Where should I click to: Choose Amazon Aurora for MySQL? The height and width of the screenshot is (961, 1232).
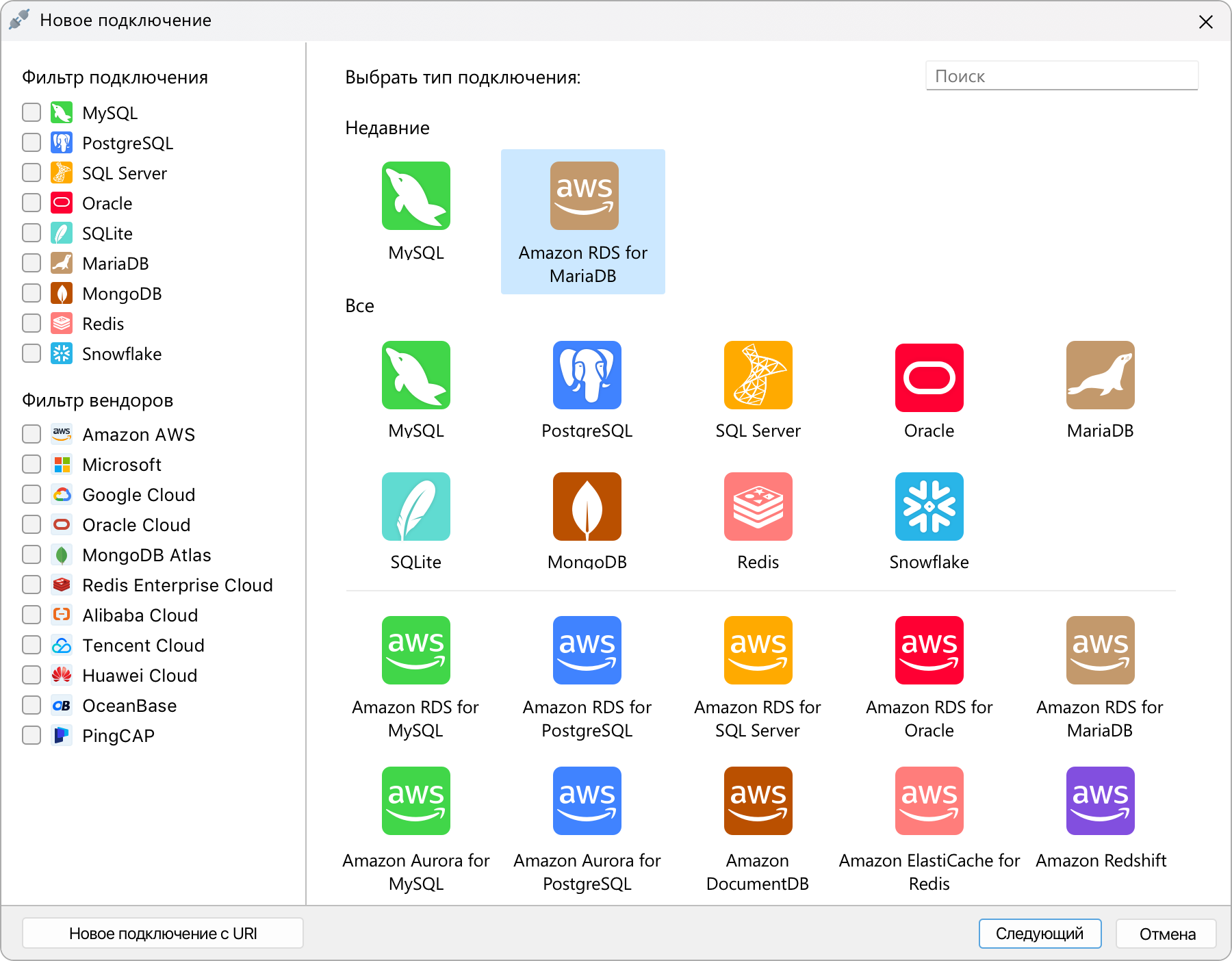pos(416,801)
